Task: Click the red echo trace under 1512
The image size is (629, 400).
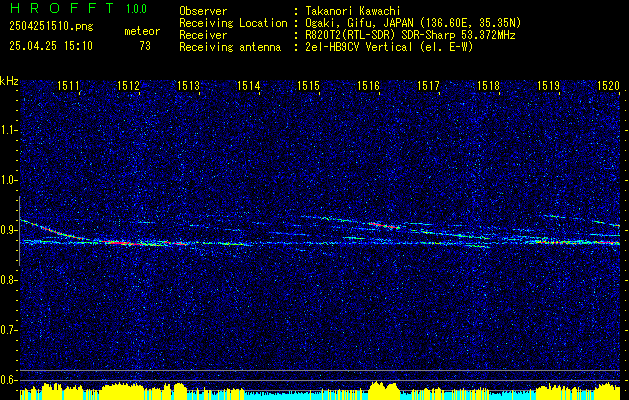Action: click(124, 243)
